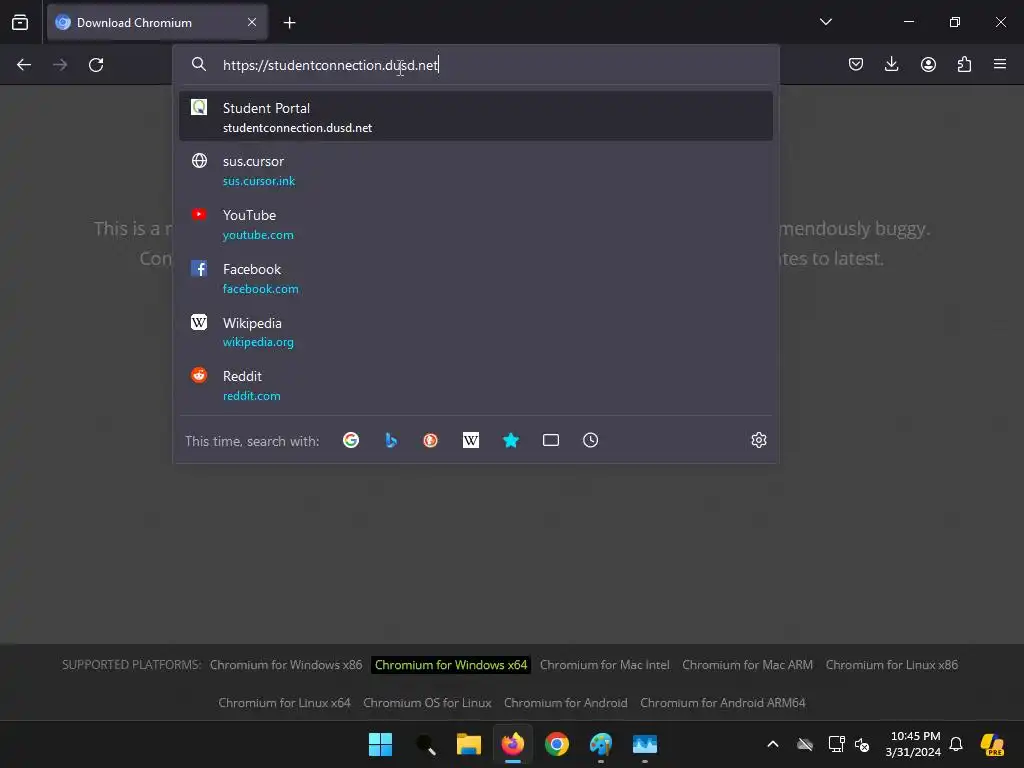The image size is (1024, 768).
Task: Open the notifications bell
Action: [956, 744]
